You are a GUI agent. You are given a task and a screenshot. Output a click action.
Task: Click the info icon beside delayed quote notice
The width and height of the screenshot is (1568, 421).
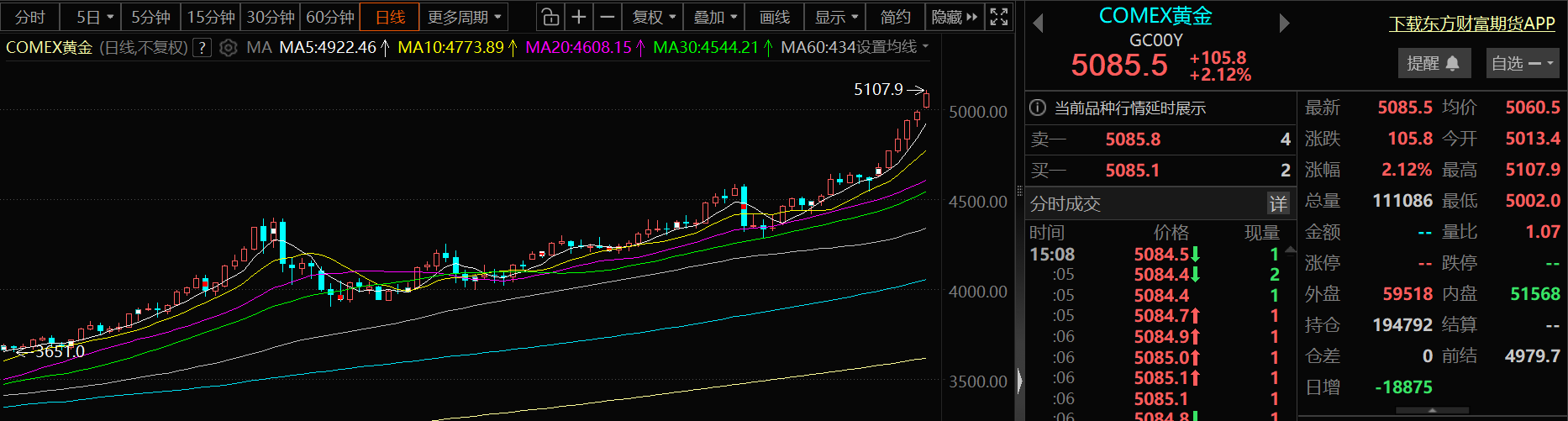click(x=1038, y=108)
